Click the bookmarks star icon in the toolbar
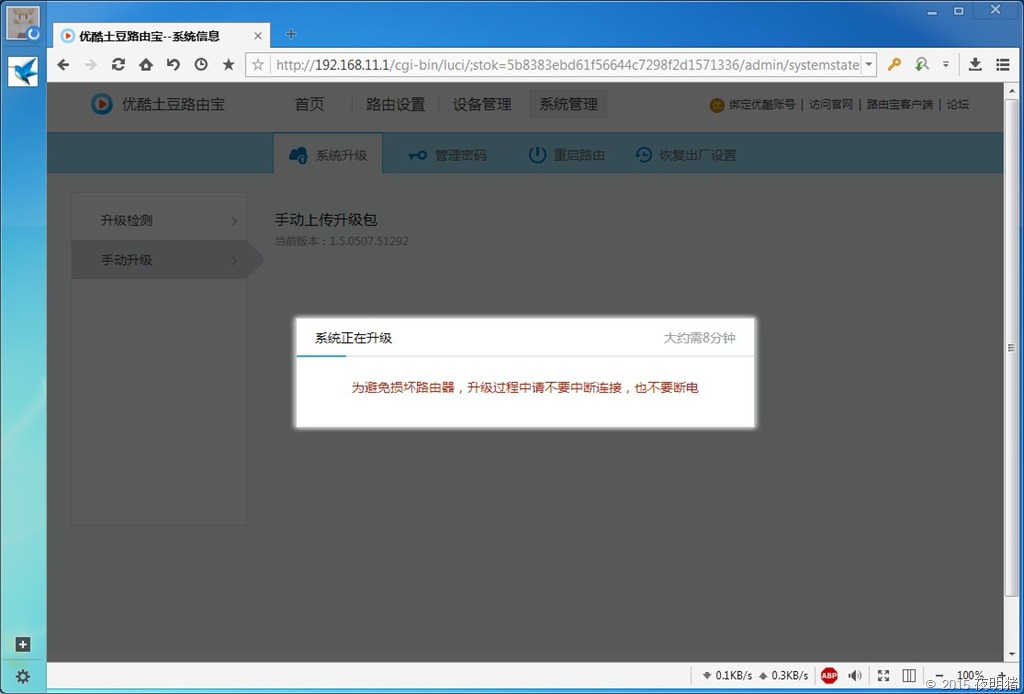The width and height of the screenshot is (1024, 694). [x=228, y=65]
